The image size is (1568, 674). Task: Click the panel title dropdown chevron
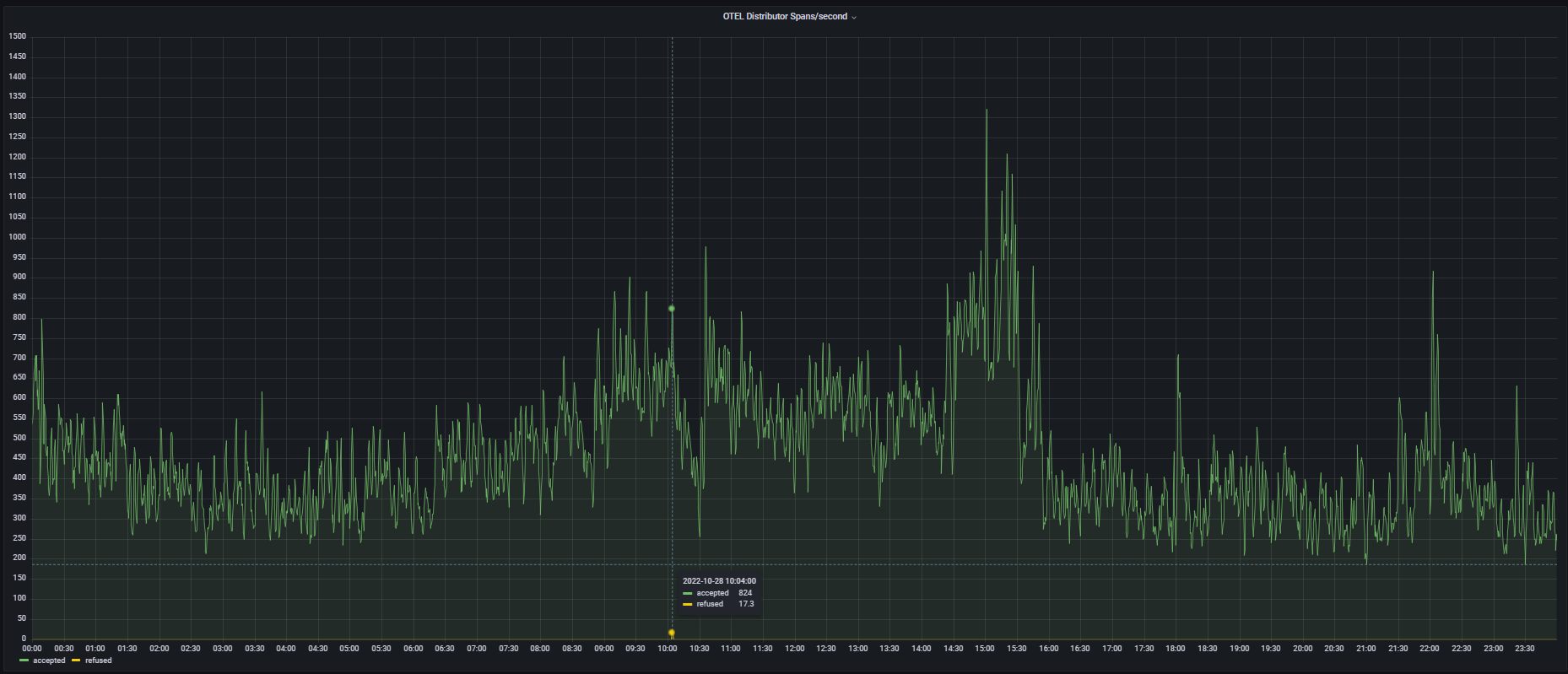pyautogui.click(x=854, y=17)
